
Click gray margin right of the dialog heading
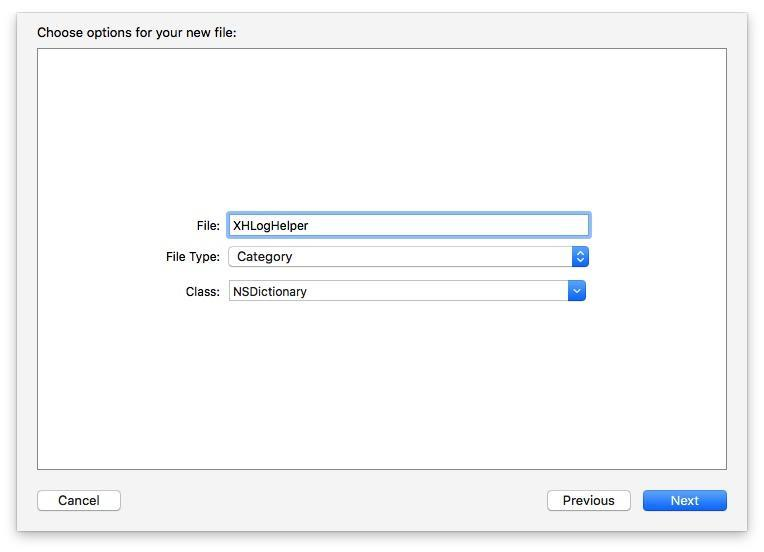500,33
